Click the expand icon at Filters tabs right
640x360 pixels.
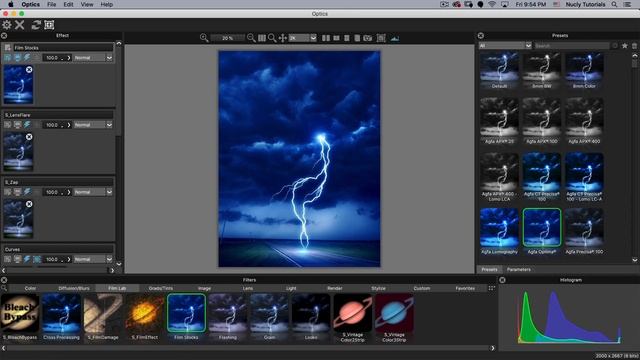tap(491, 288)
